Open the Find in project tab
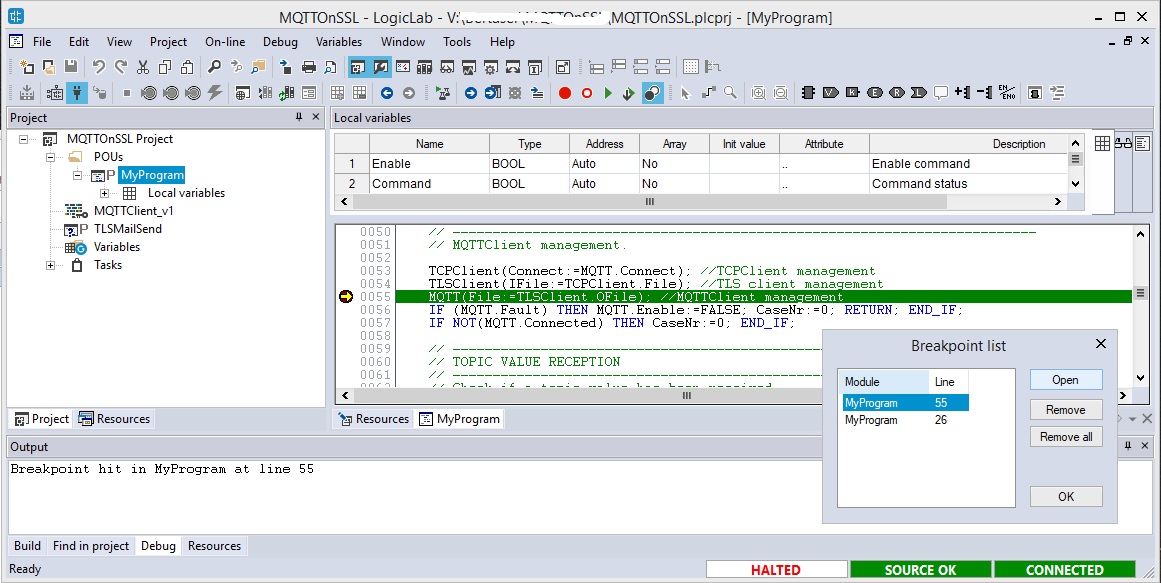This screenshot has height=583, width=1161. click(91, 546)
